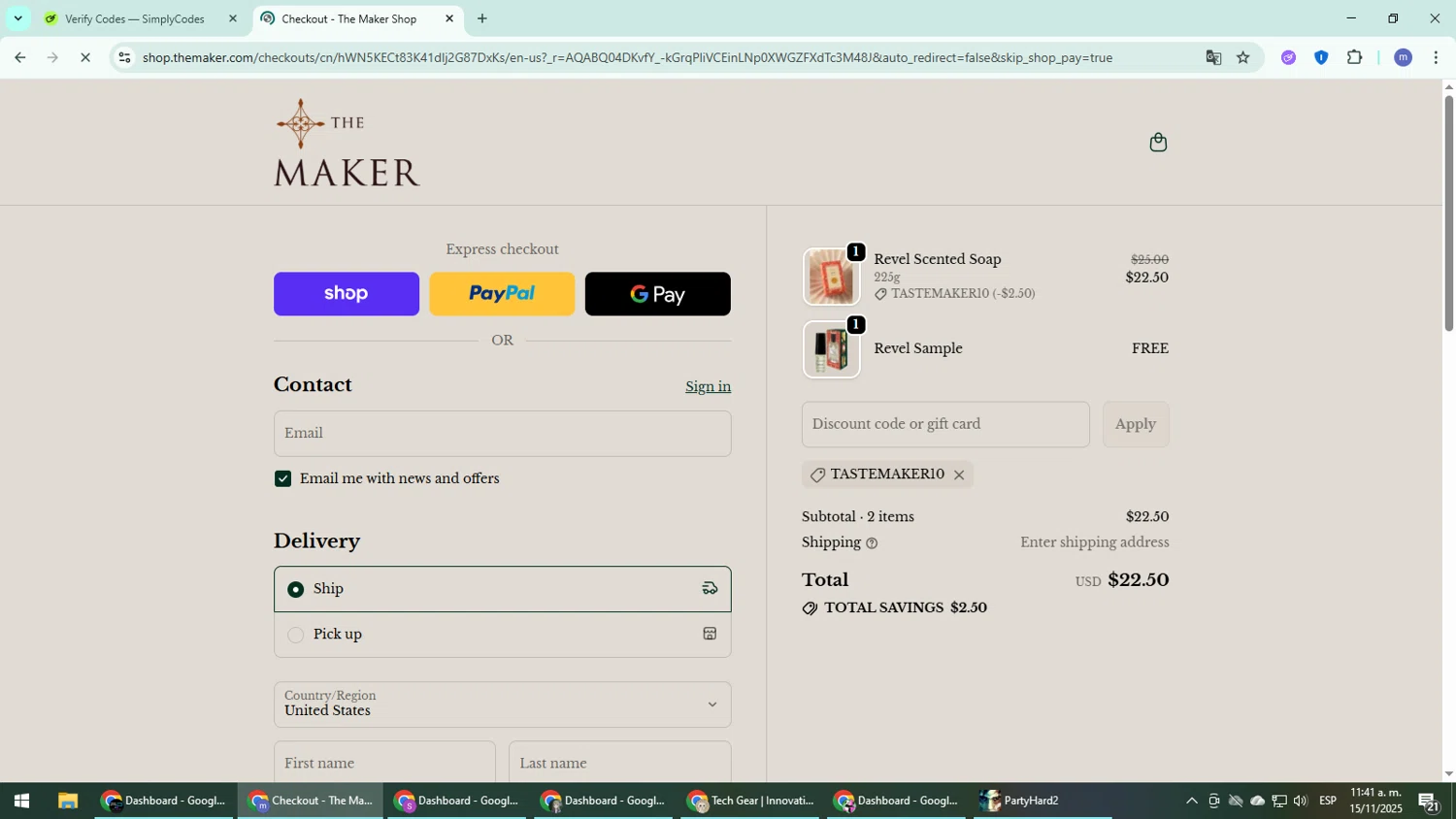1456x819 pixels.
Task: Click the Apply discount button
Action: coord(1136,424)
